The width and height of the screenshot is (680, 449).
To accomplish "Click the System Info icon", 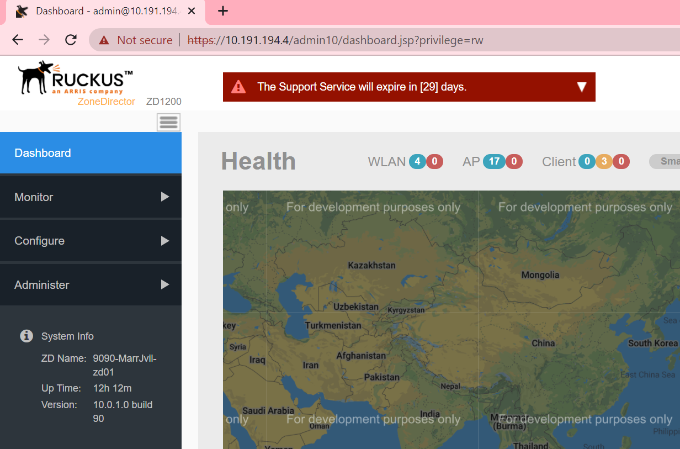I will tap(26, 336).
